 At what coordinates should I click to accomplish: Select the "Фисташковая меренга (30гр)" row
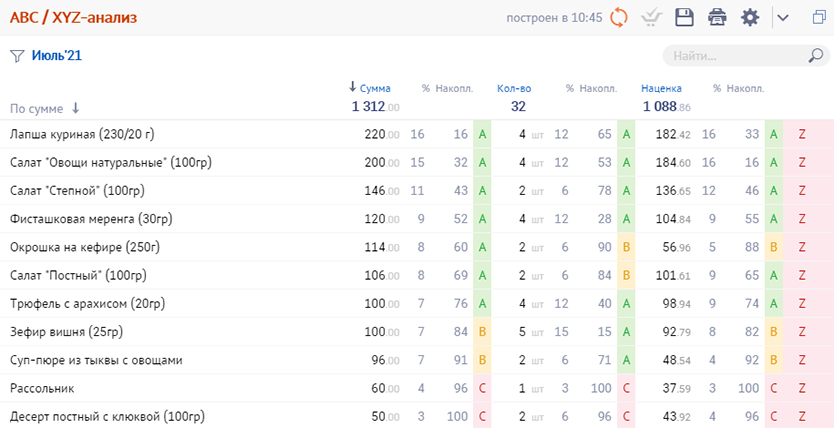[x=92, y=218]
